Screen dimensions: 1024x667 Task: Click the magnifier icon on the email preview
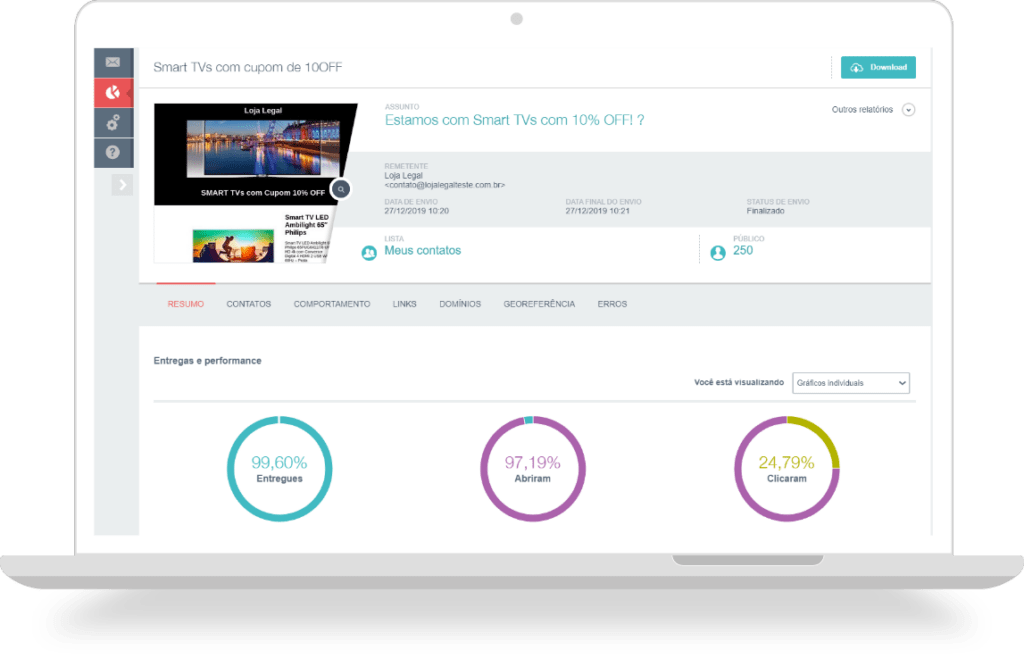click(x=340, y=187)
